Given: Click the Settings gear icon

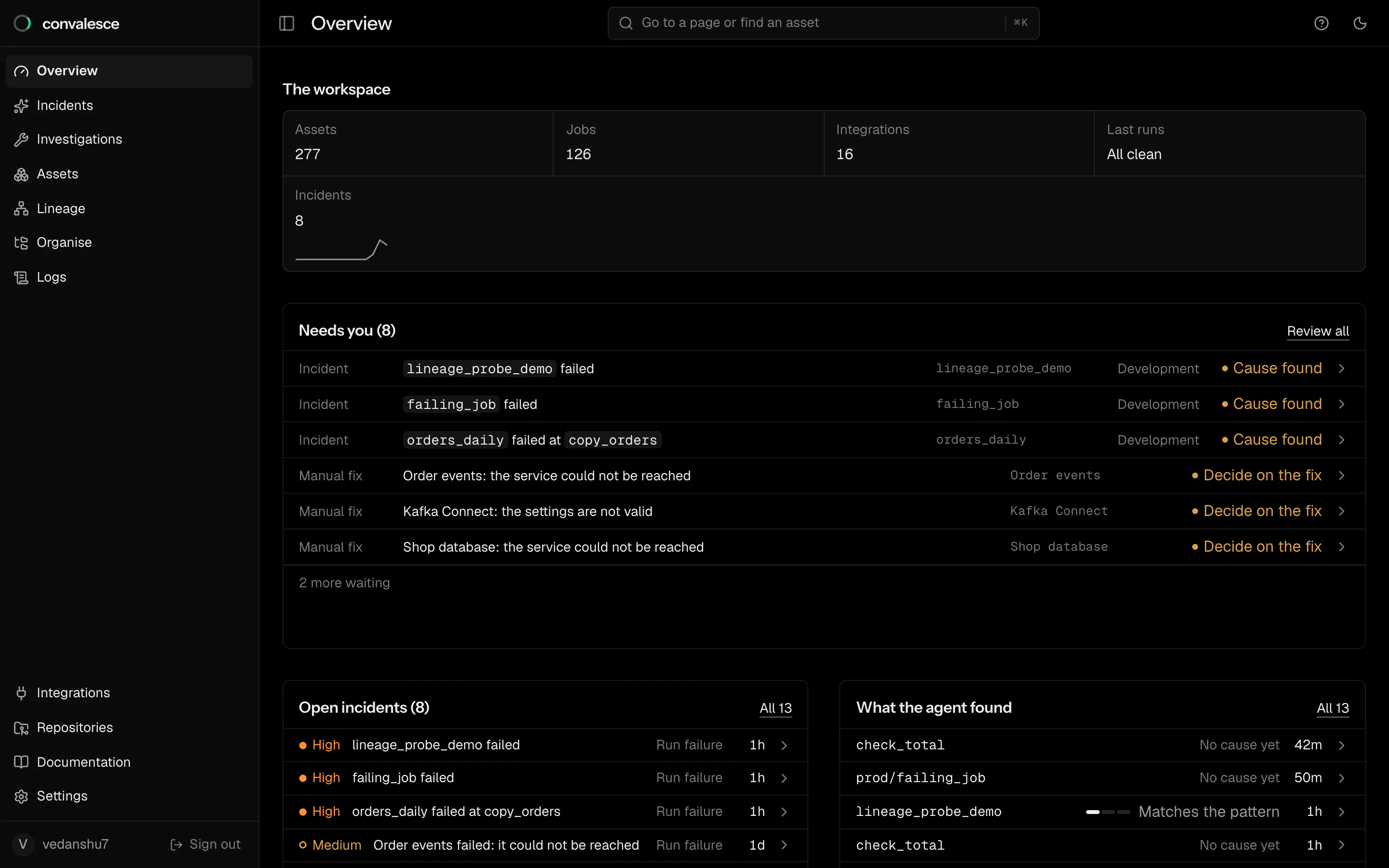Looking at the screenshot, I should pyautogui.click(x=21, y=796).
